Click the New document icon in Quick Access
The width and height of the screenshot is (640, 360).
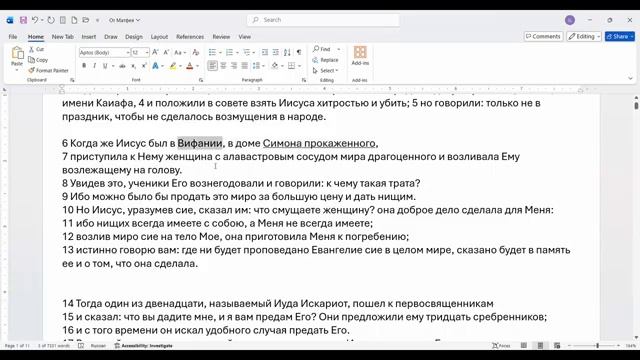(x=74, y=20)
